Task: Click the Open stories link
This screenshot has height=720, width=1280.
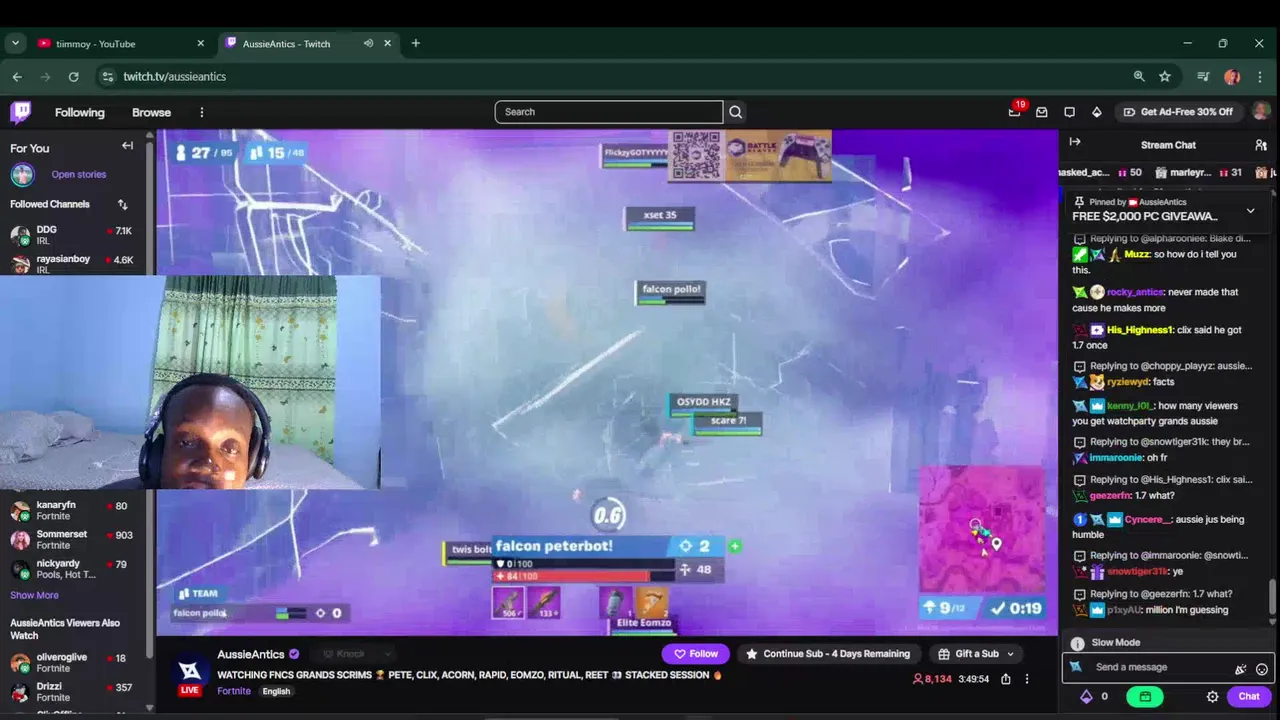Action: 79,174
